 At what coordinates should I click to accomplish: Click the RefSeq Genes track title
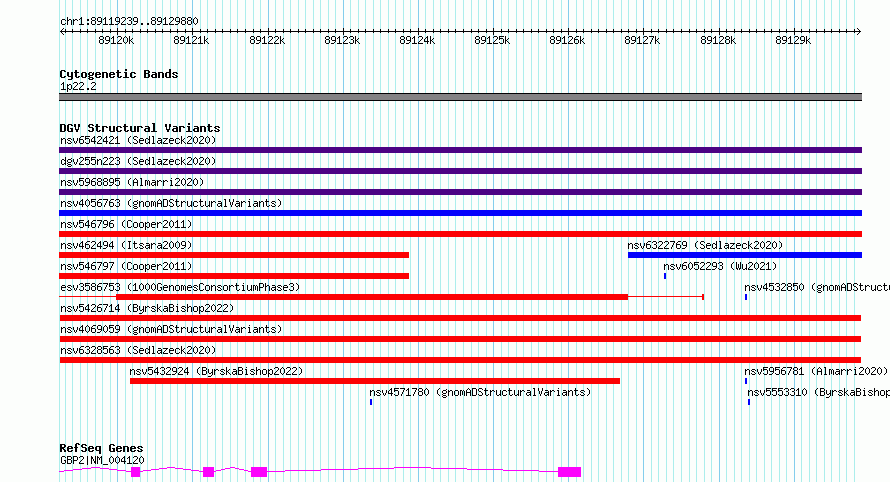(x=101, y=448)
